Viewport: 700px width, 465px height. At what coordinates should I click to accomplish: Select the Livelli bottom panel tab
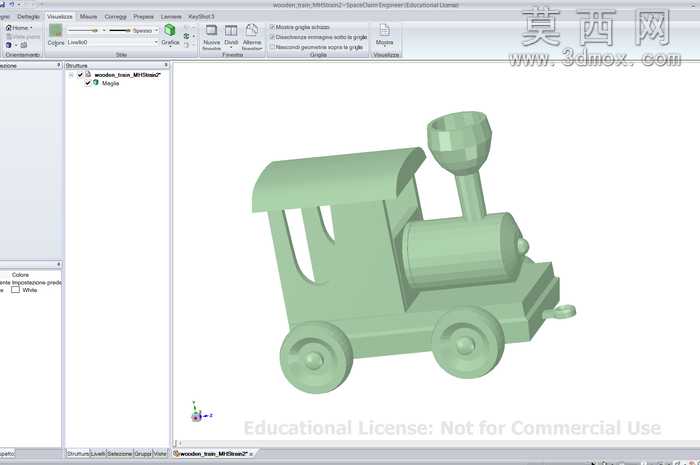pyautogui.click(x=98, y=453)
